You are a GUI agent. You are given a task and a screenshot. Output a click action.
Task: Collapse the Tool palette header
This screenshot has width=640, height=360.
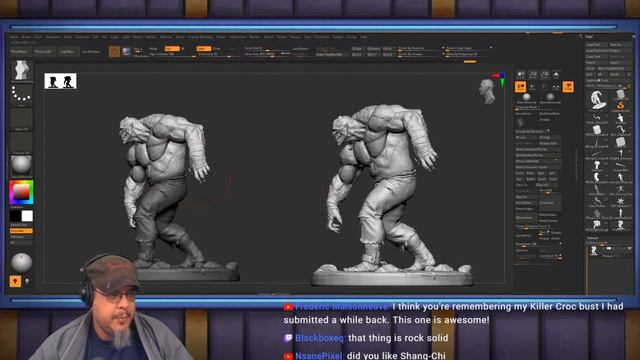coord(589,37)
